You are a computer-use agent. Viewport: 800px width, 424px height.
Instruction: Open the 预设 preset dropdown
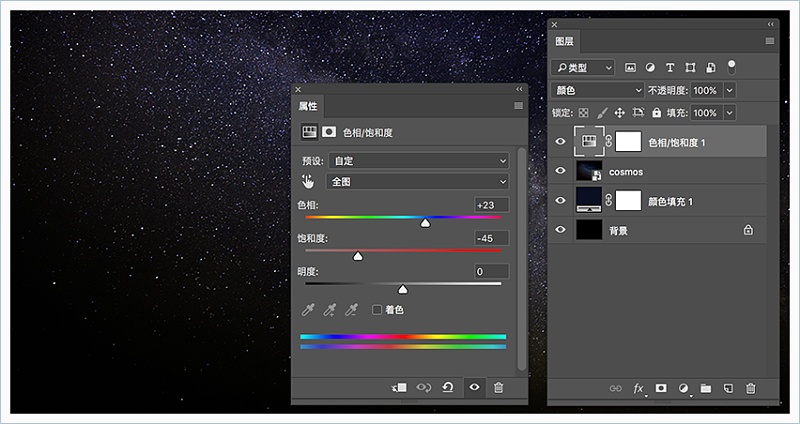(418, 160)
